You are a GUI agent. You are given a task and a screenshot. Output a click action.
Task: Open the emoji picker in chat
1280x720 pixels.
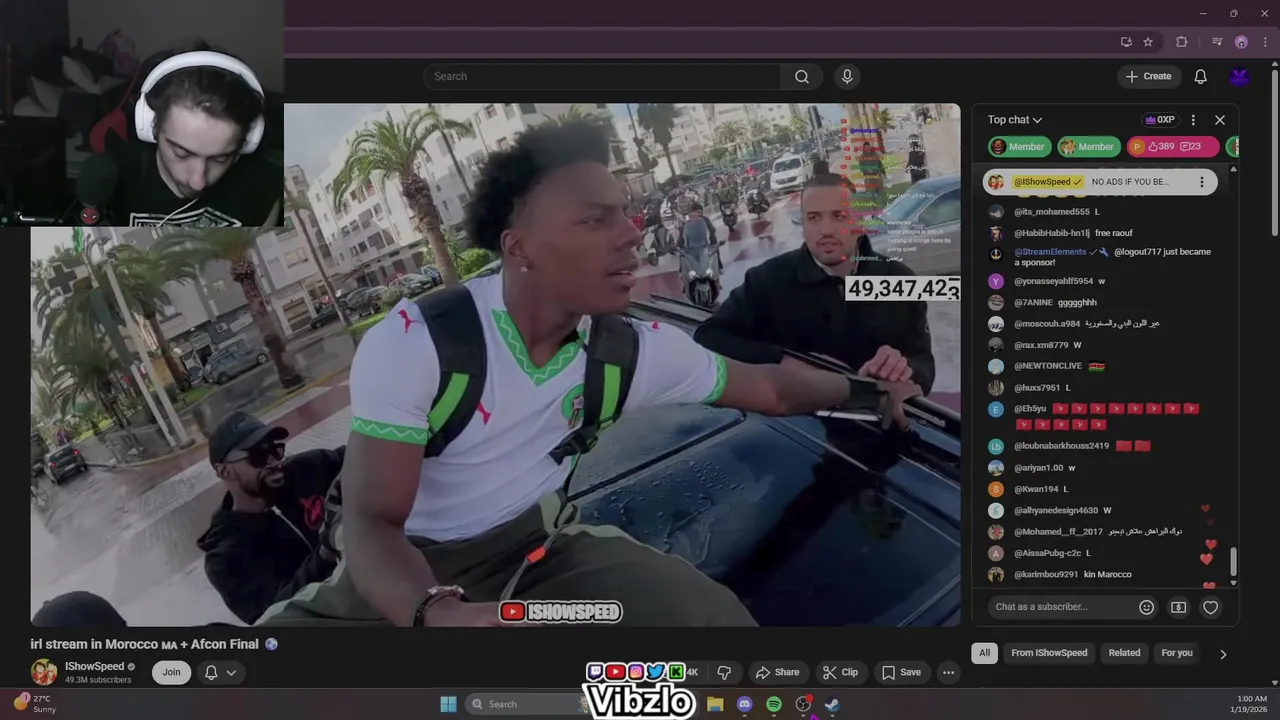[1147, 607]
